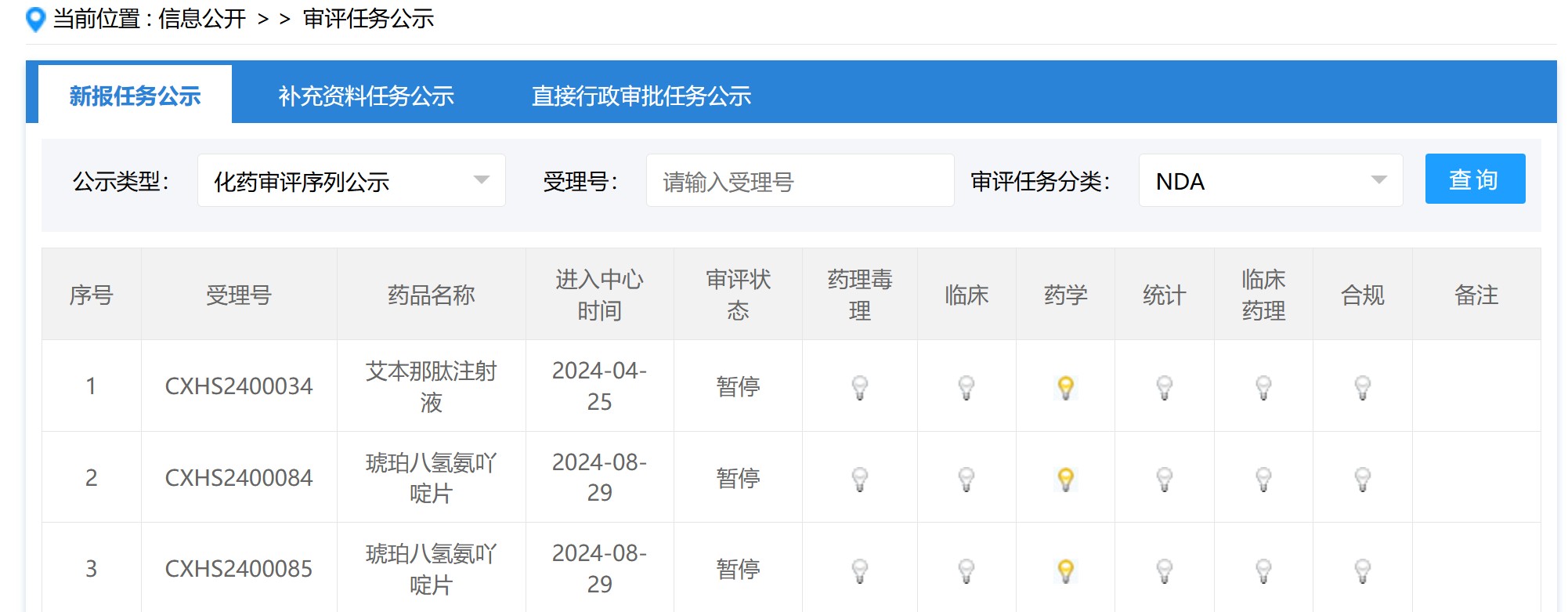
Task: Select the 新报任务公示 tab
Action: (135, 96)
